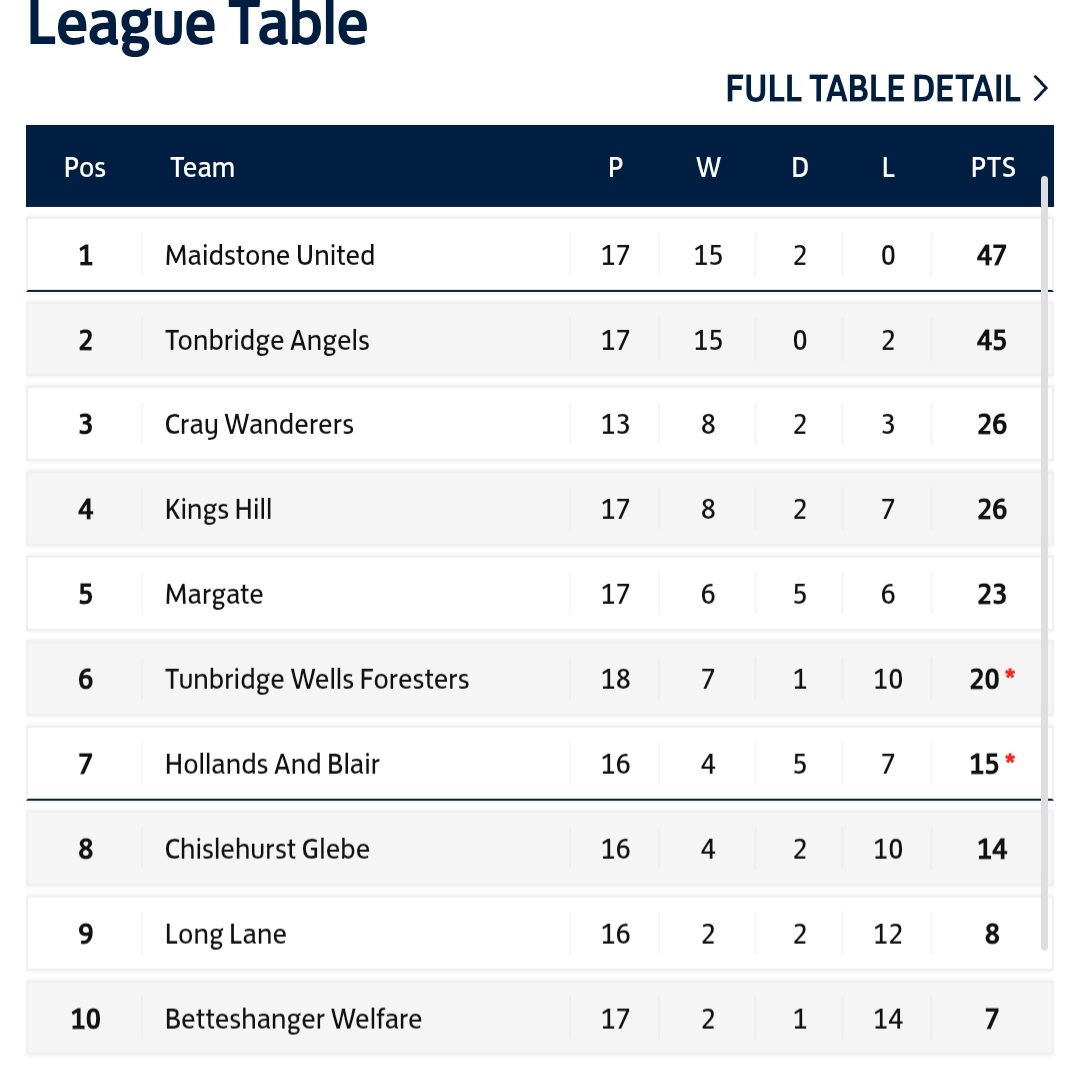Image resolution: width=1080 pixels, height=1079 pixels.
Task: Click Hollands And Blair team name
Action: tap(272, 765)
